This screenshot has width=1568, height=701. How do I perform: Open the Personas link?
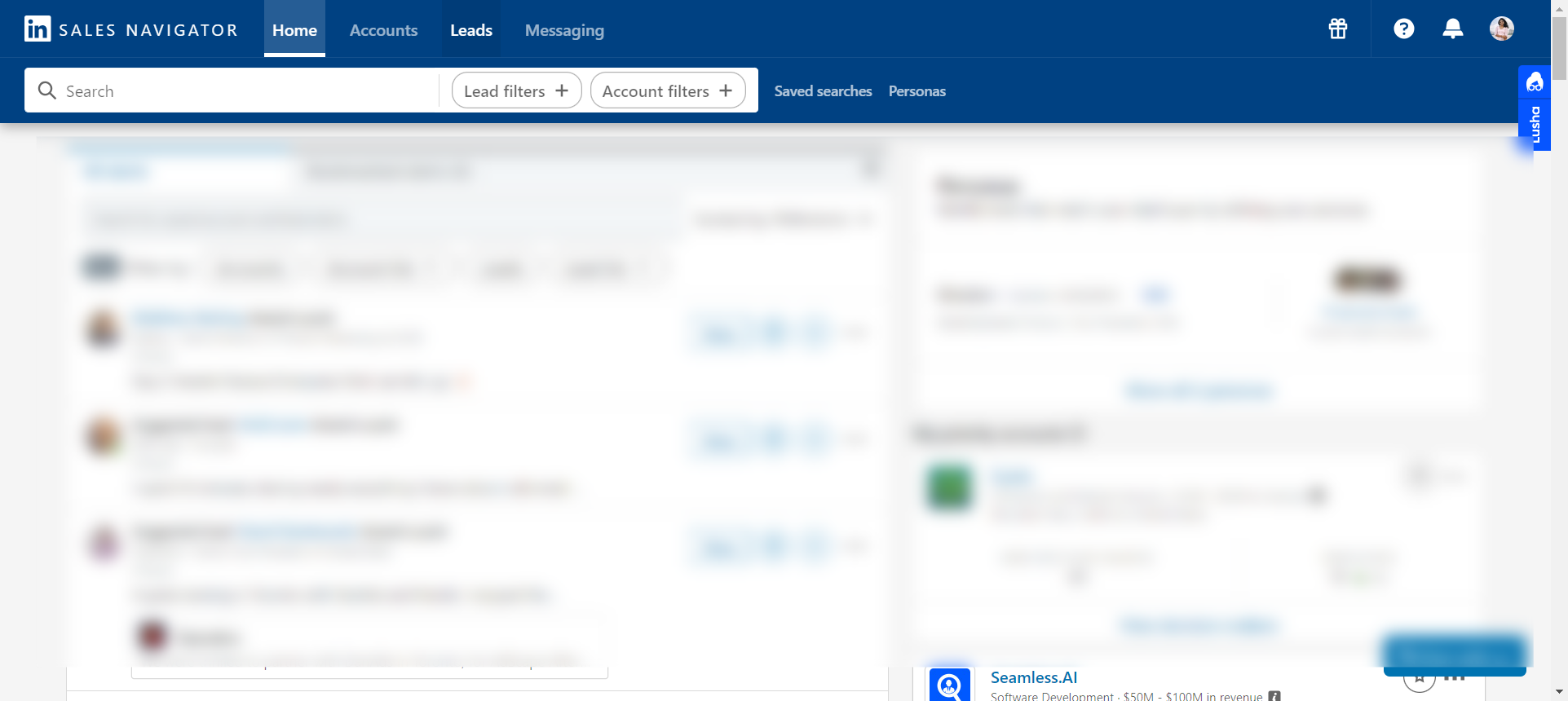917,90
